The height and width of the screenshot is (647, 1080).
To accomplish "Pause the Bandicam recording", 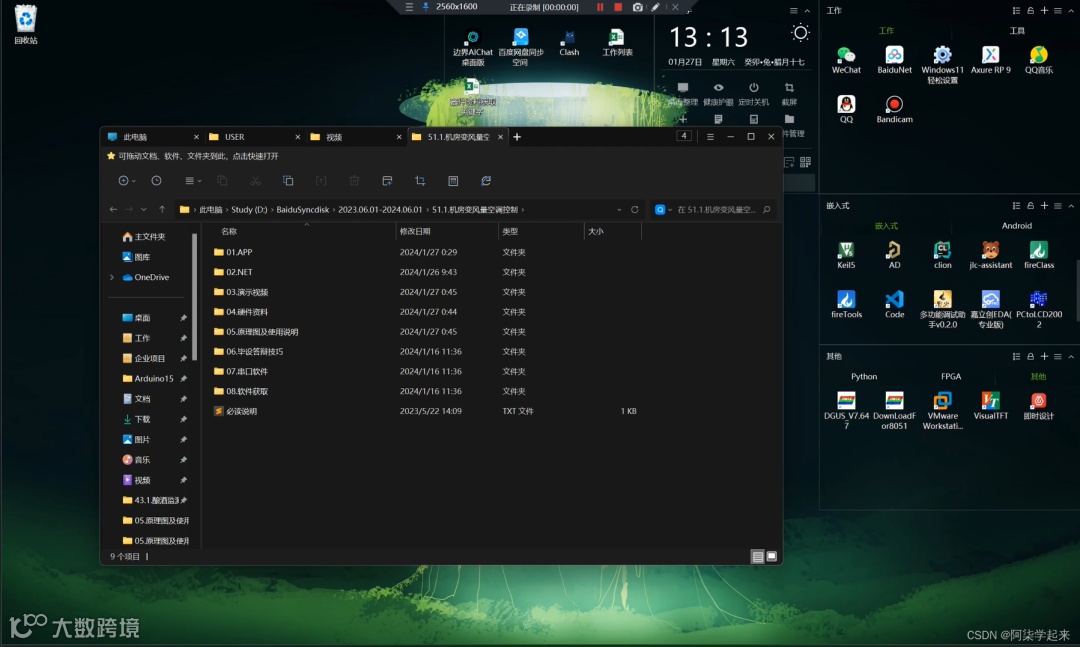I will coord(600,7).
